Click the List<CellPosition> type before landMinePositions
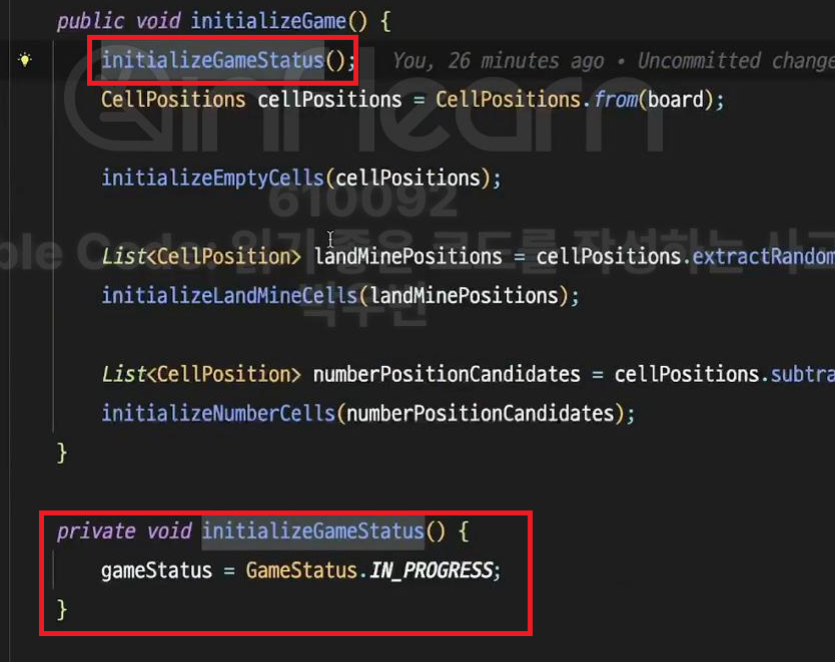 (201, 257)
